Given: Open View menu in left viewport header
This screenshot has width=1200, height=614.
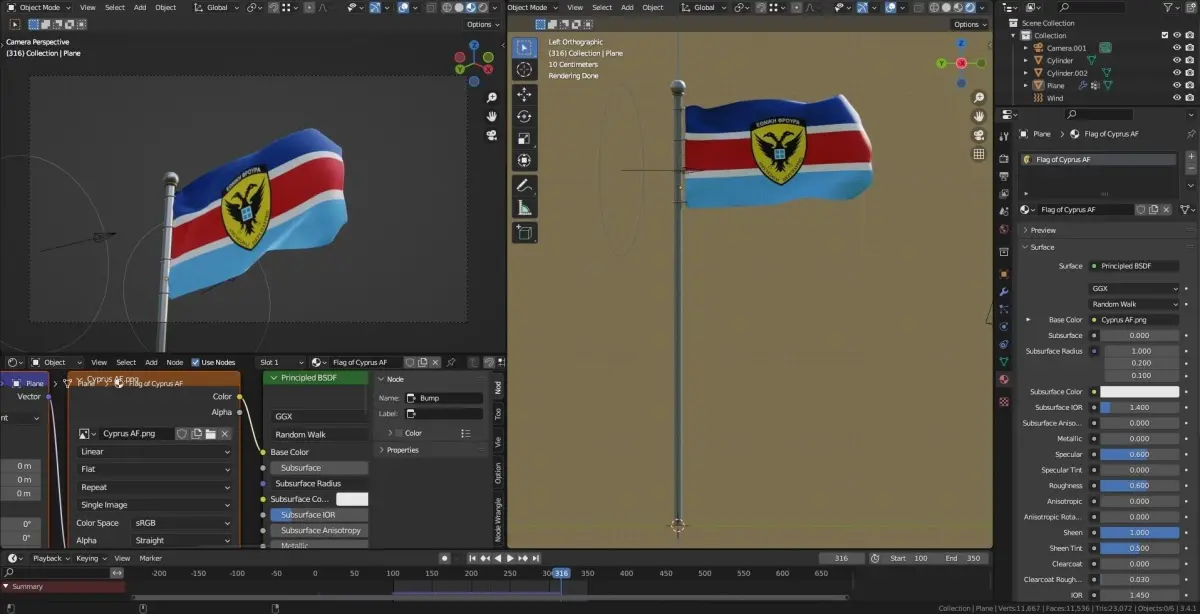Looking at the screenshot, I should pos(88,7).
